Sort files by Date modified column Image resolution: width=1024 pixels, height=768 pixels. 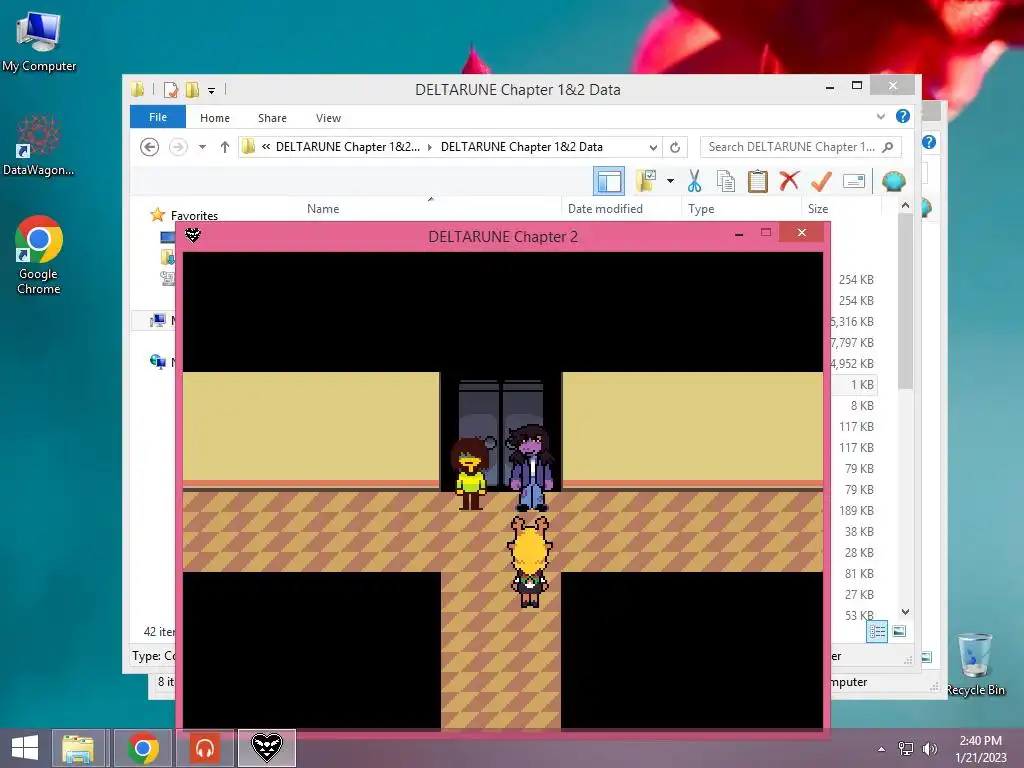click(x=605, y=209)
